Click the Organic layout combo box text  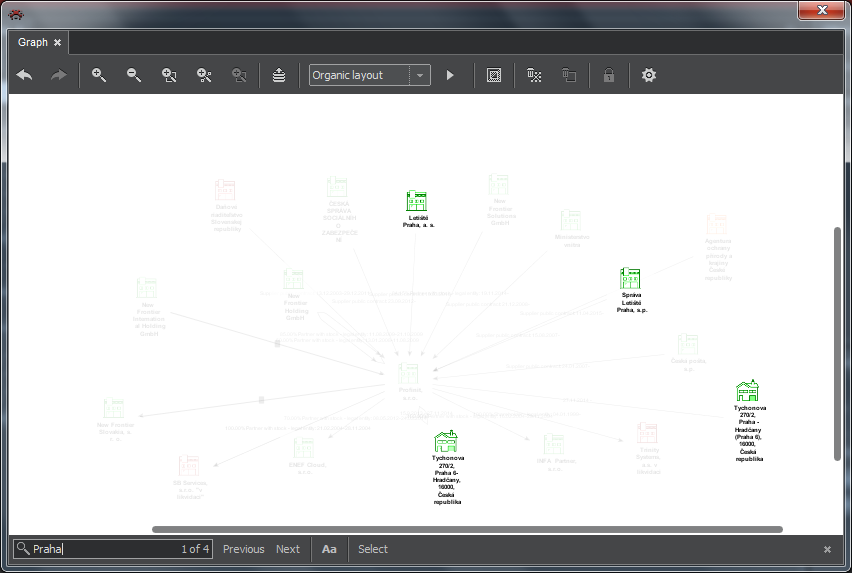tap(358, 75)
